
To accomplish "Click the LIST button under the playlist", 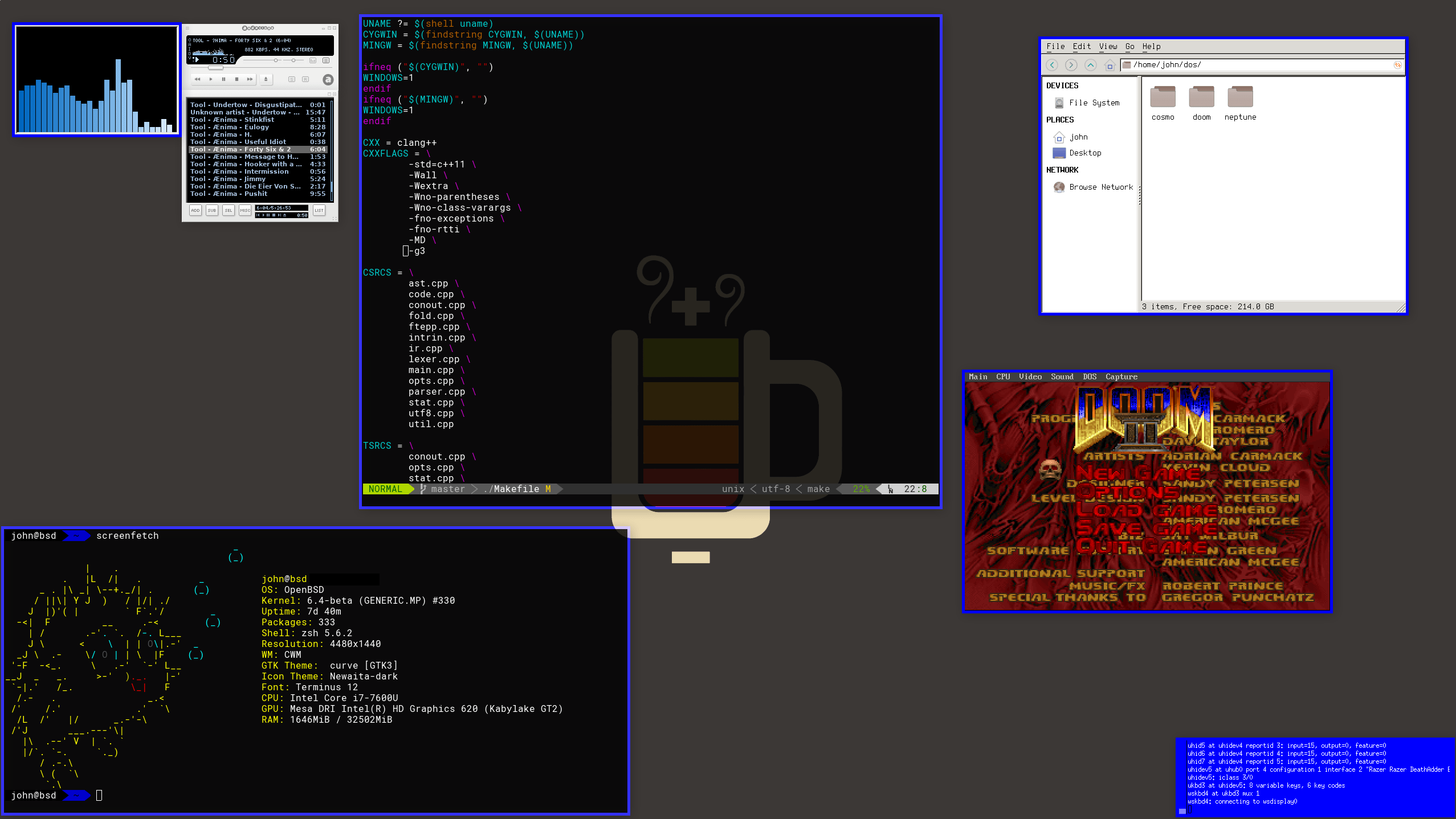I will point(320,211).
